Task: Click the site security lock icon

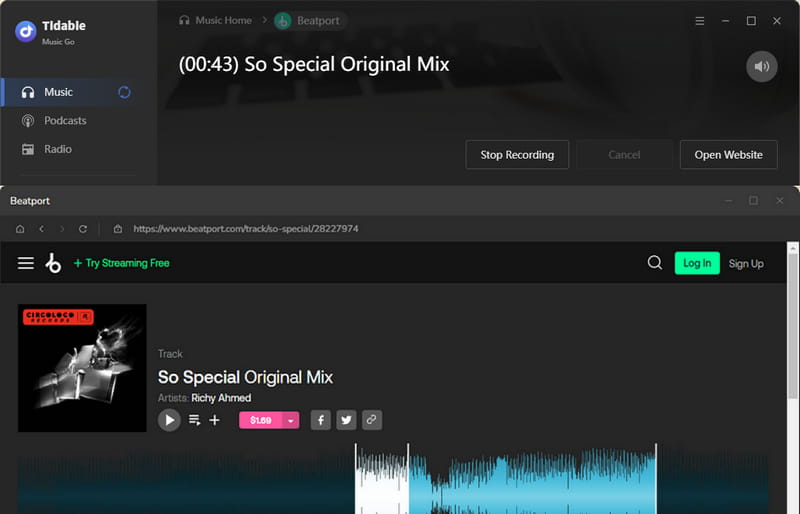Action: (x=118, y=229)
